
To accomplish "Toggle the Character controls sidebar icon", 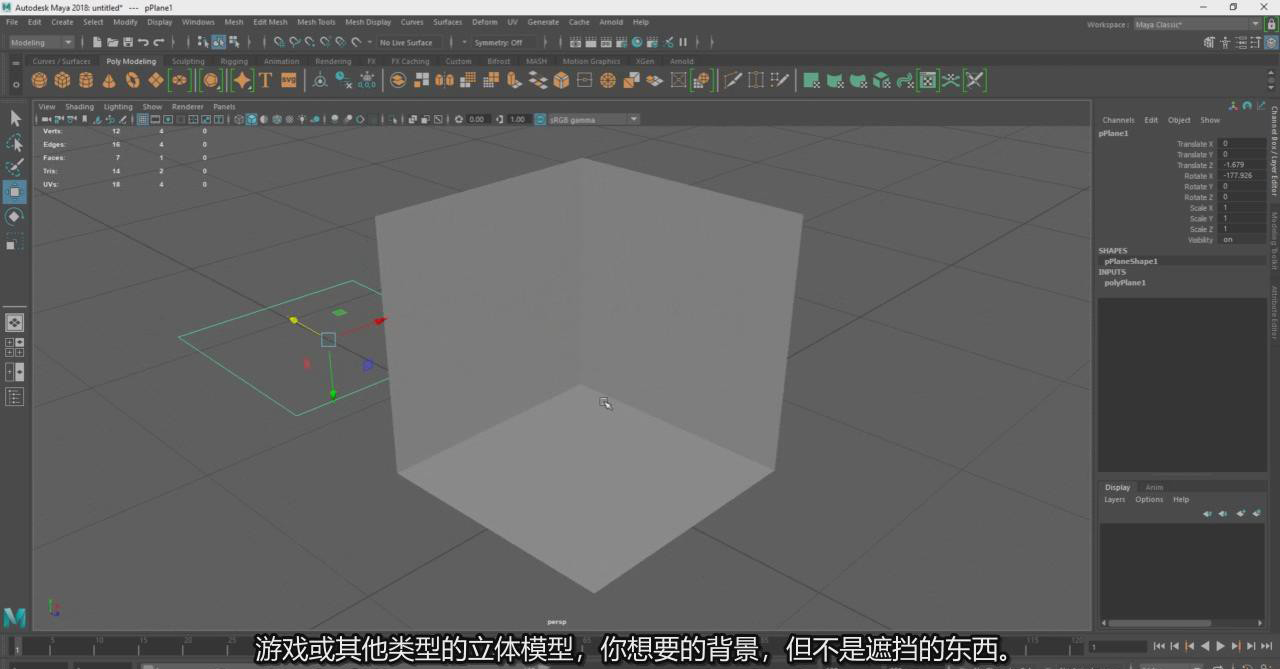I will coord(1226,42).
